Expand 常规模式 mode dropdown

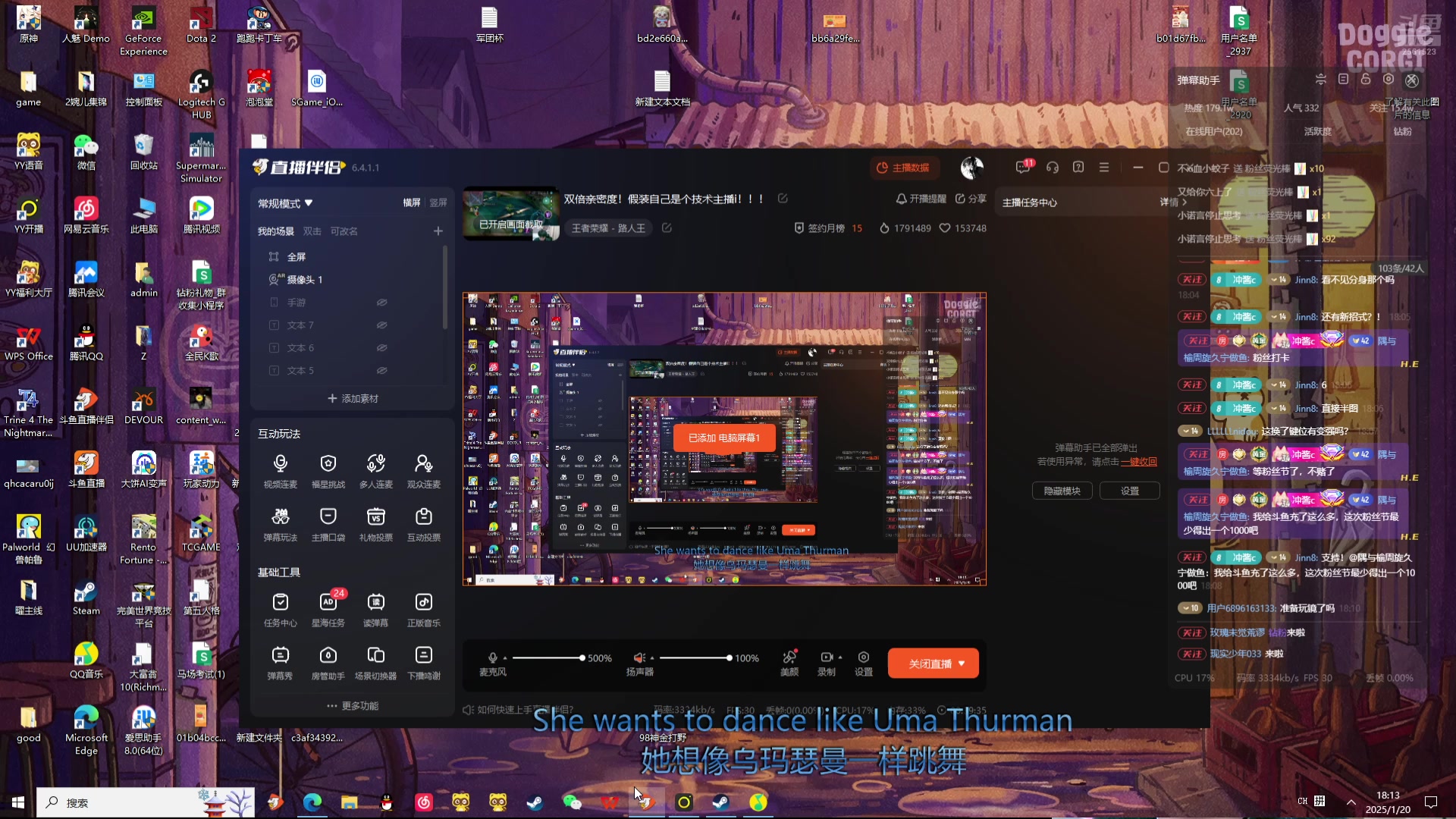pos(285,203)
